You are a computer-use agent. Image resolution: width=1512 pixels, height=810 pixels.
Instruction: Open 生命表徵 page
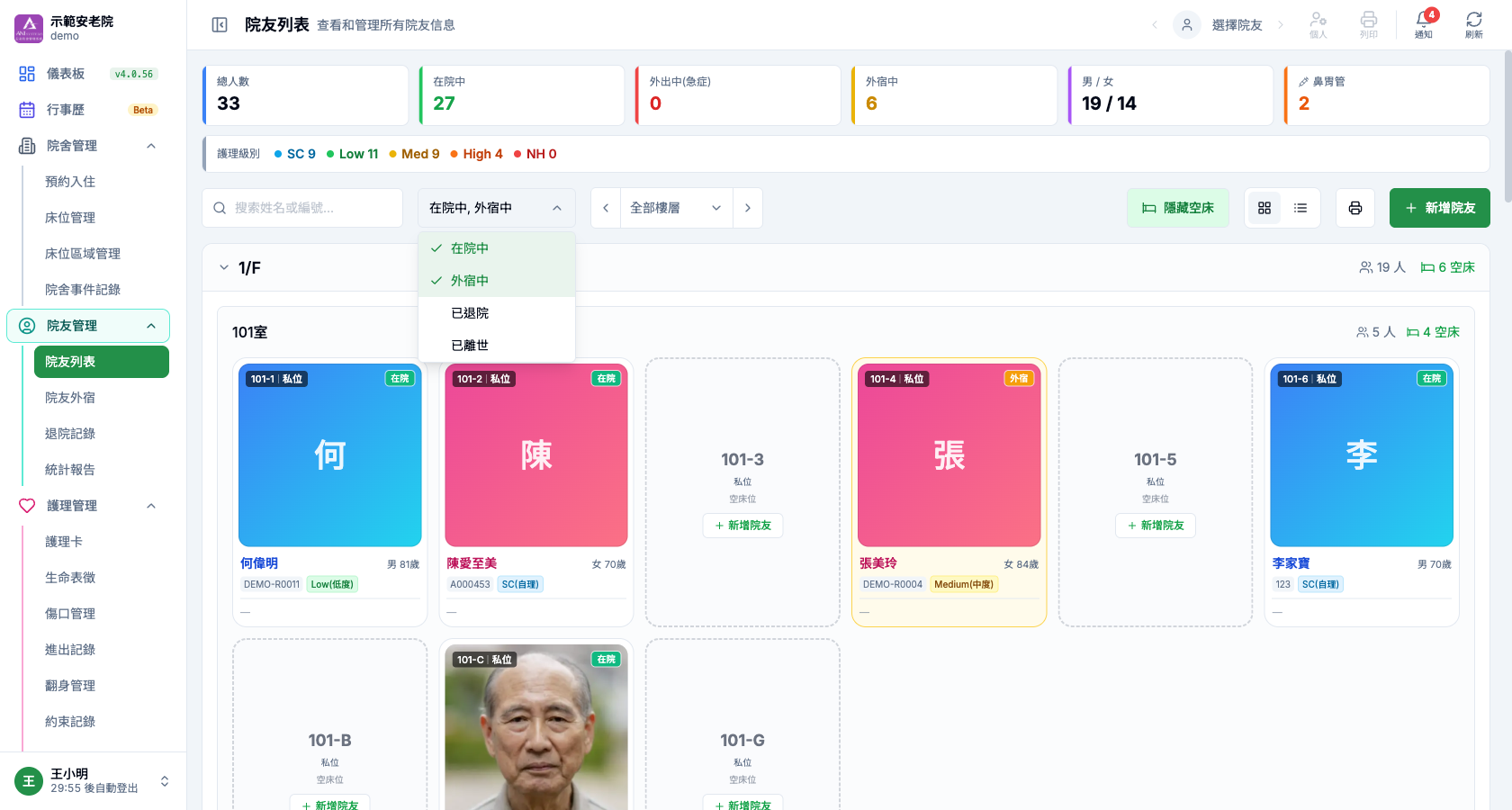tap(70, 578)
